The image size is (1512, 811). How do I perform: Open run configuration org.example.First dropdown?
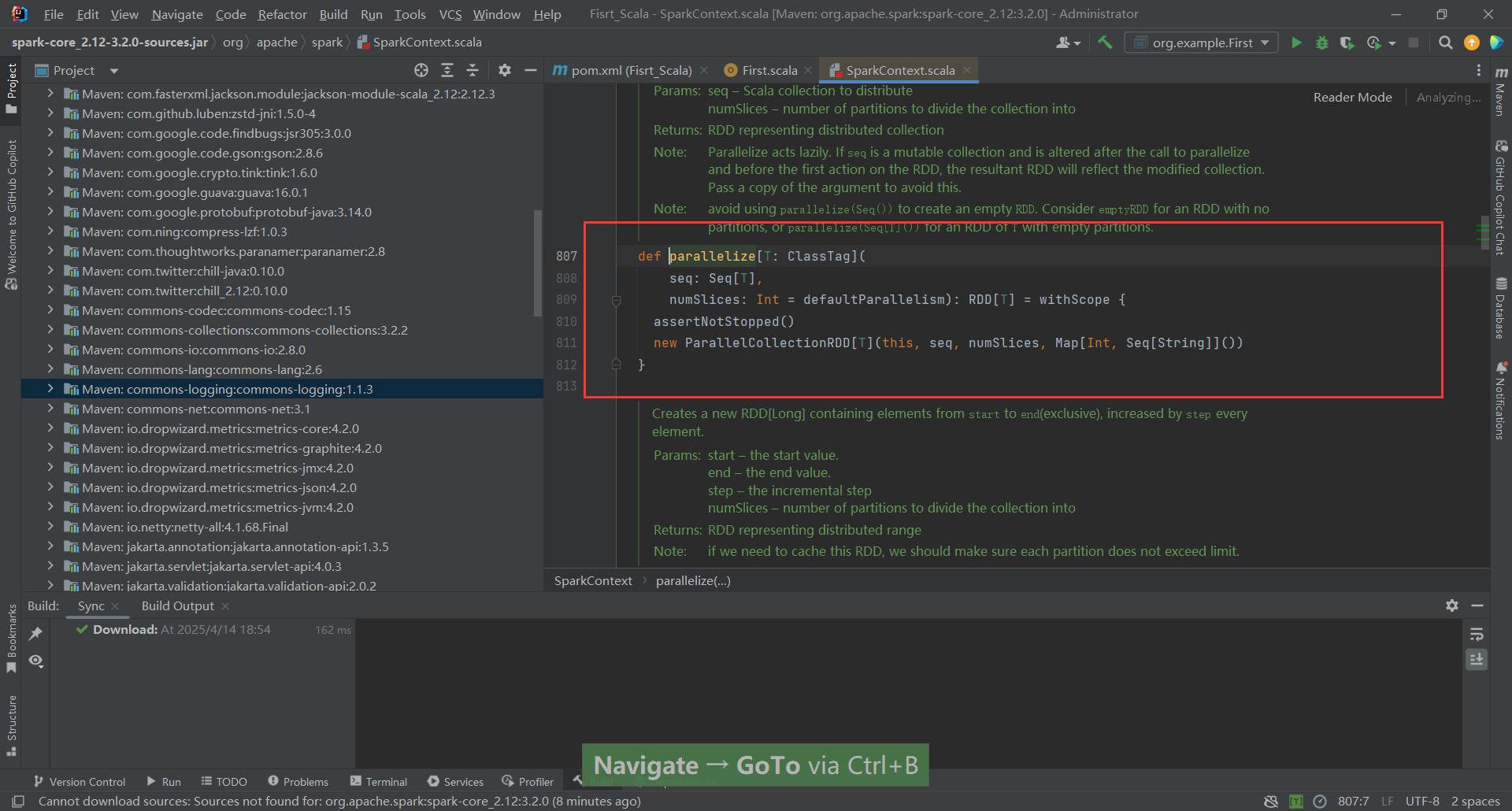1203,43
